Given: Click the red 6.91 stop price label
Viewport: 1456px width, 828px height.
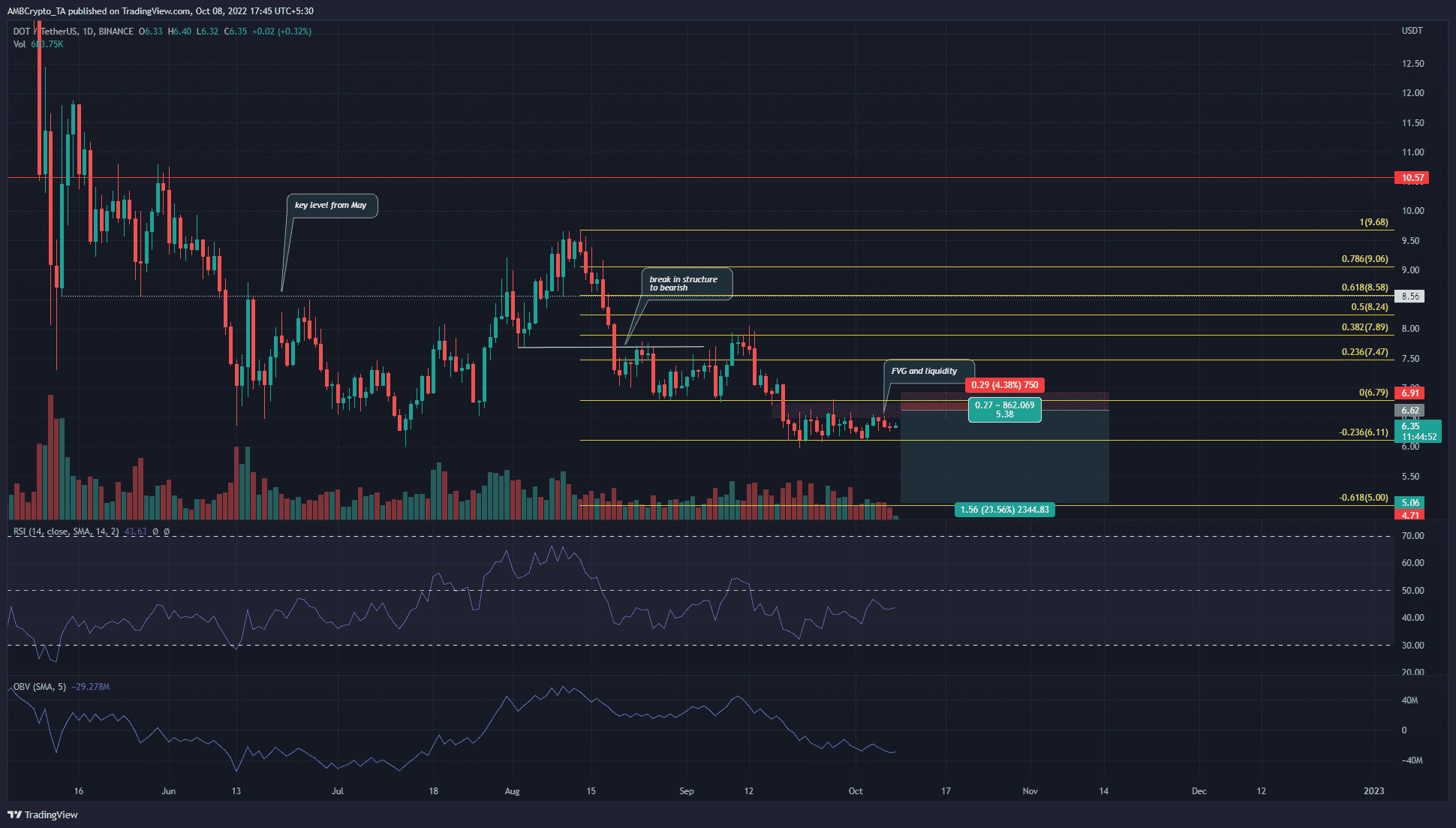Looking at the screenshot, I should (x=1409, y=393).
